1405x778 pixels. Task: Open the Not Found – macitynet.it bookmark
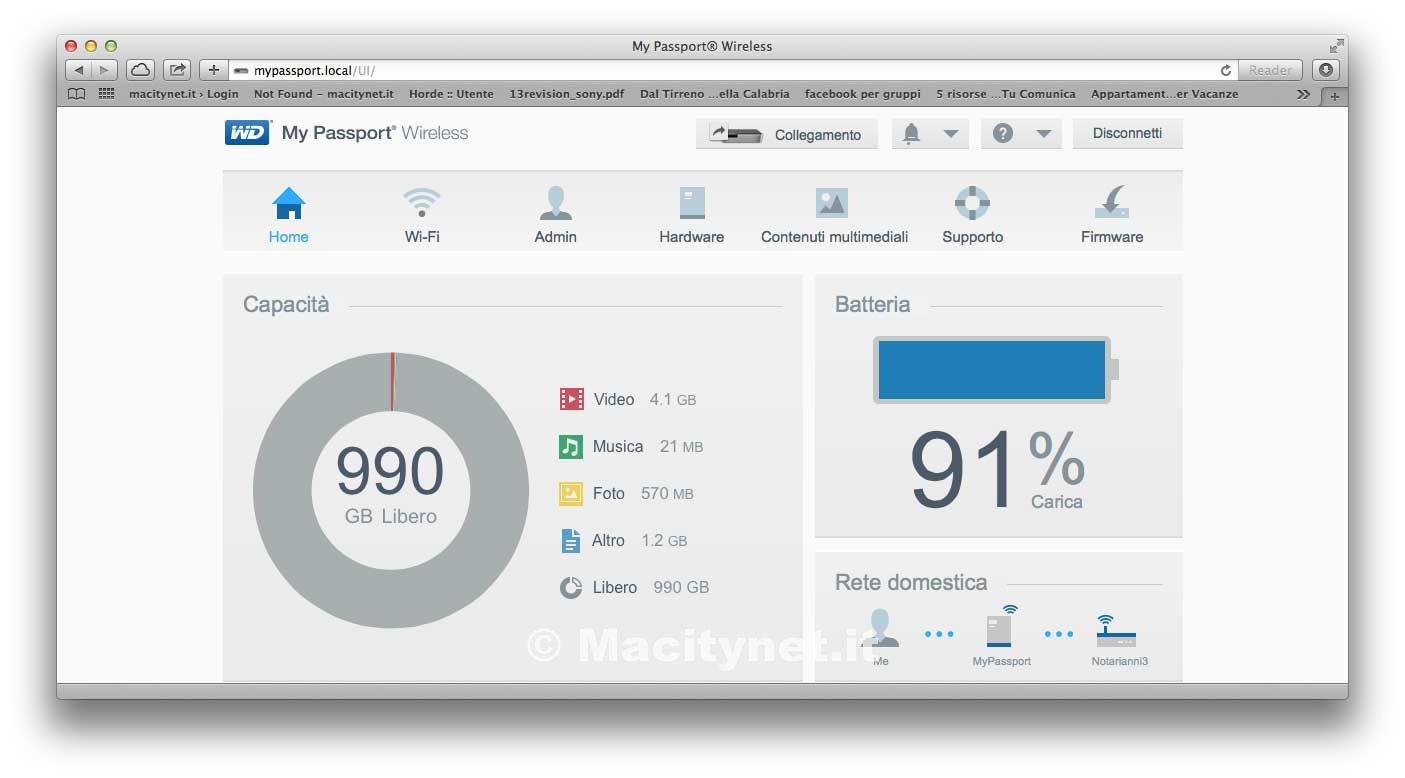[324, 94]
